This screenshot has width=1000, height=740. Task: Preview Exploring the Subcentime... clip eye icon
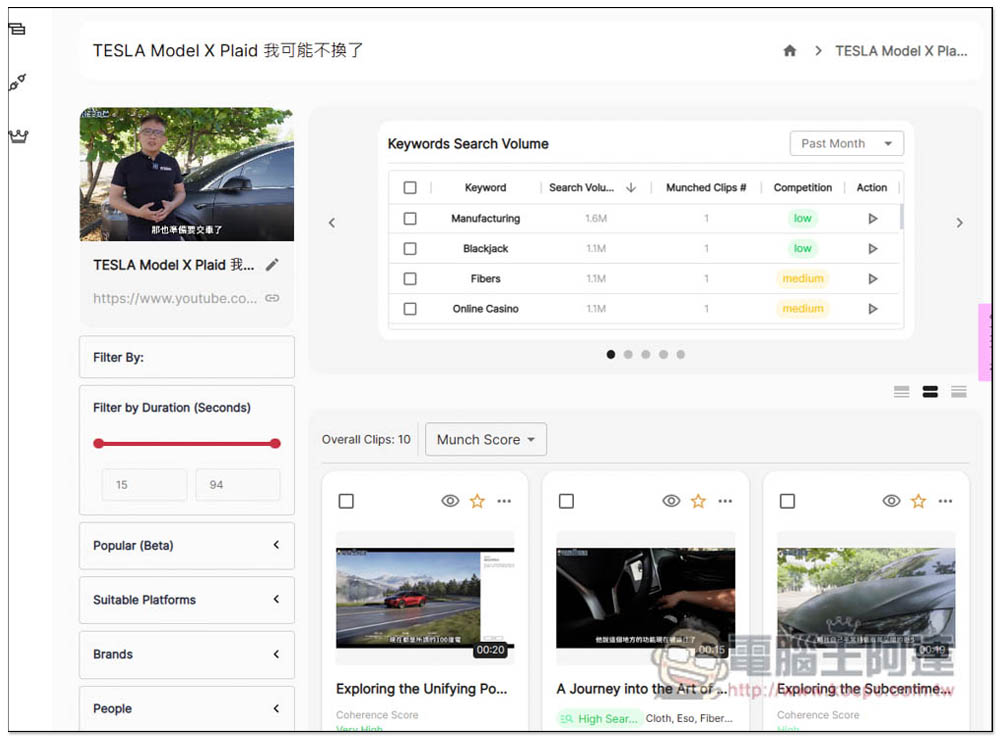coord(892,501)
